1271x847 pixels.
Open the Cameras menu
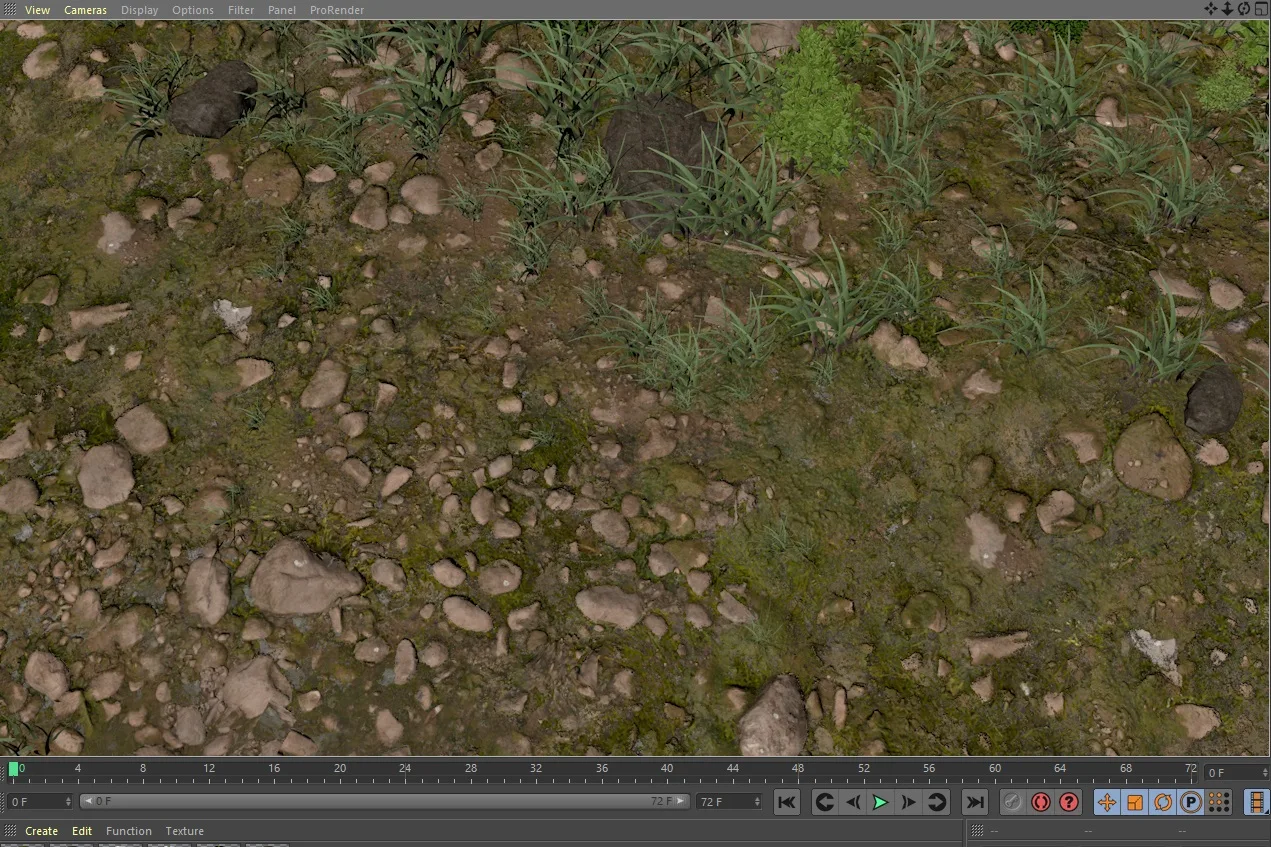(x=85, y=9)
